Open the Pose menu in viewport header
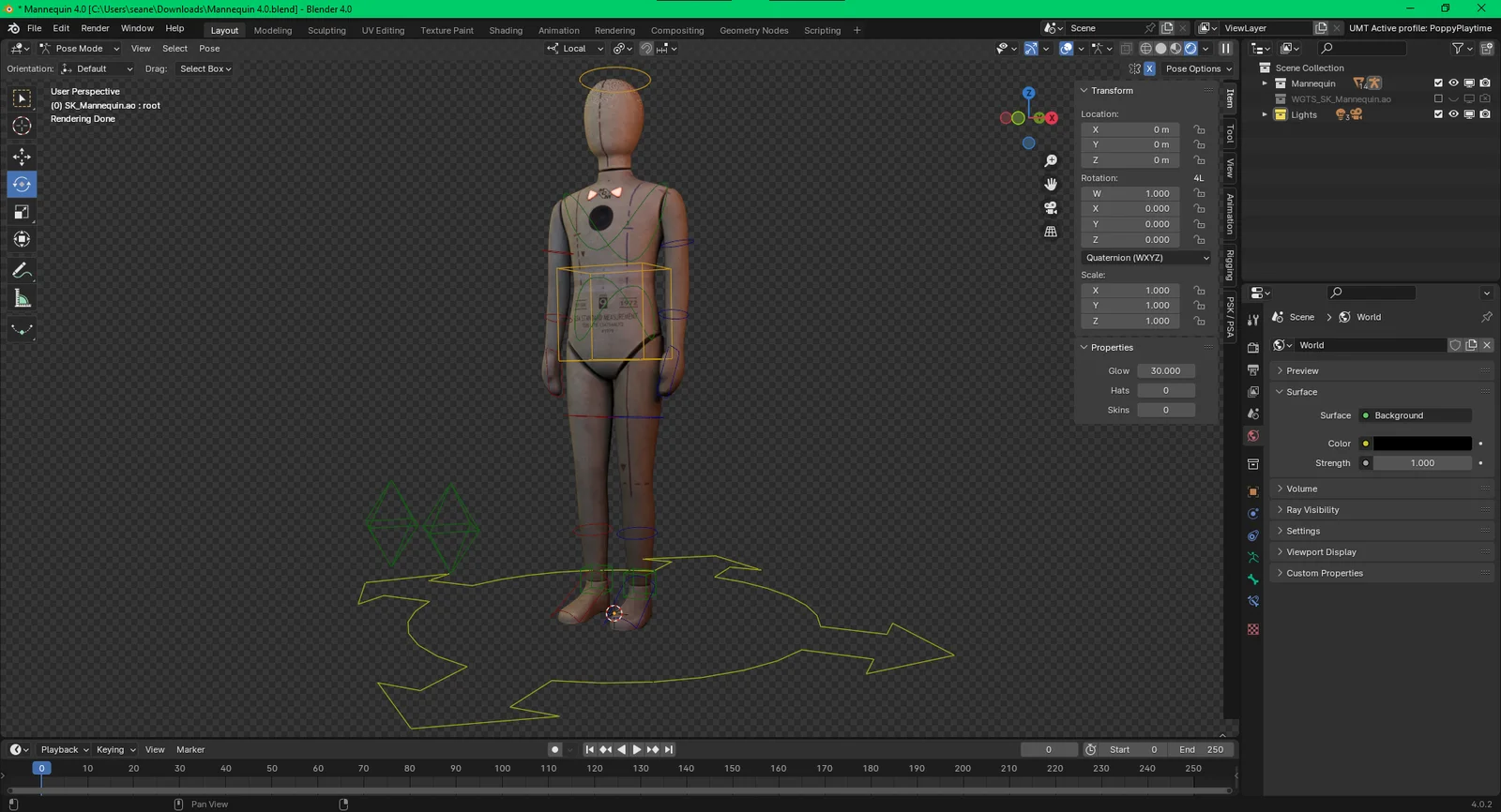 click(209, 49)
